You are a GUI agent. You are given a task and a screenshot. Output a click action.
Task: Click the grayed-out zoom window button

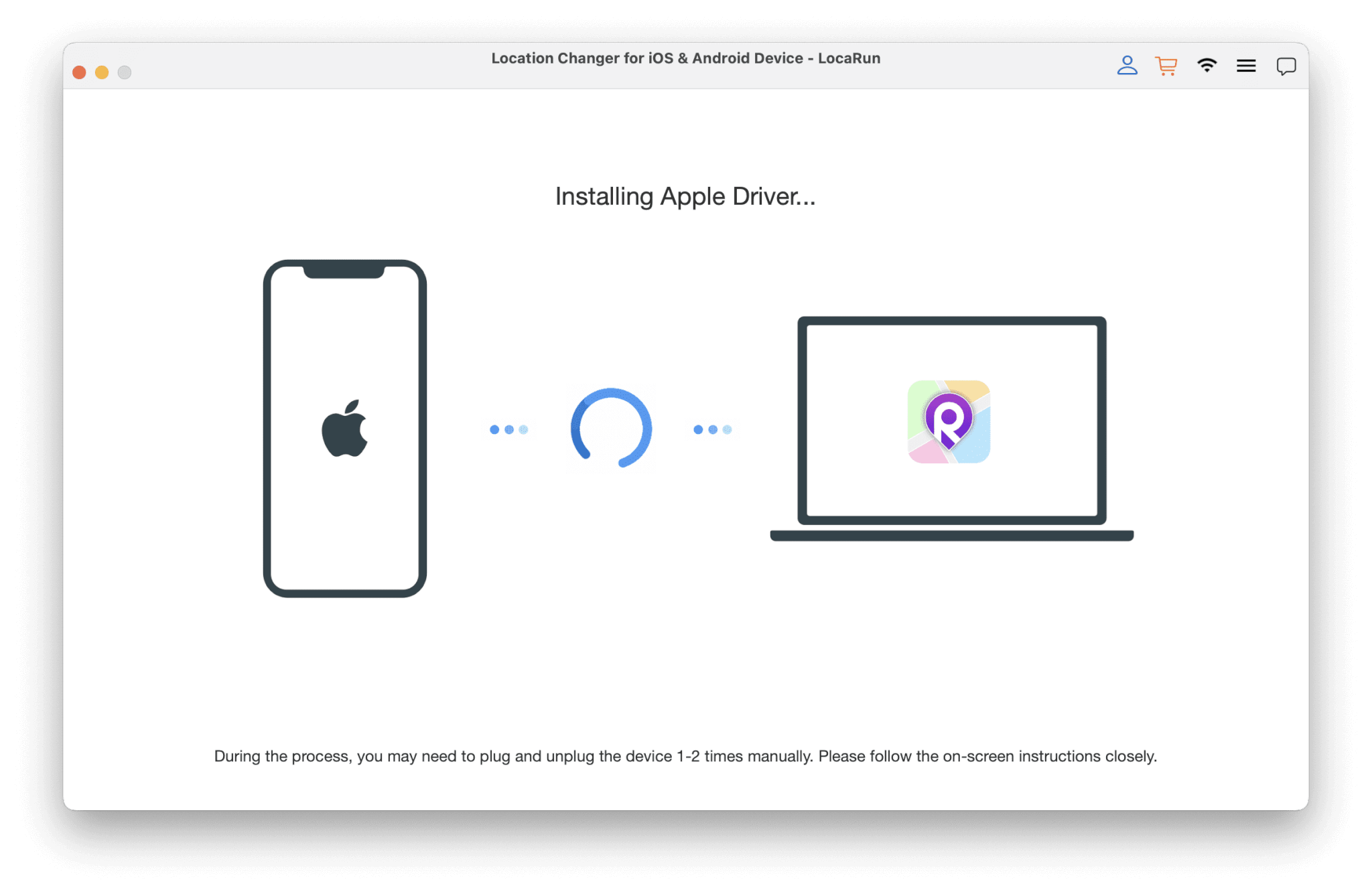tap(125, 72)
